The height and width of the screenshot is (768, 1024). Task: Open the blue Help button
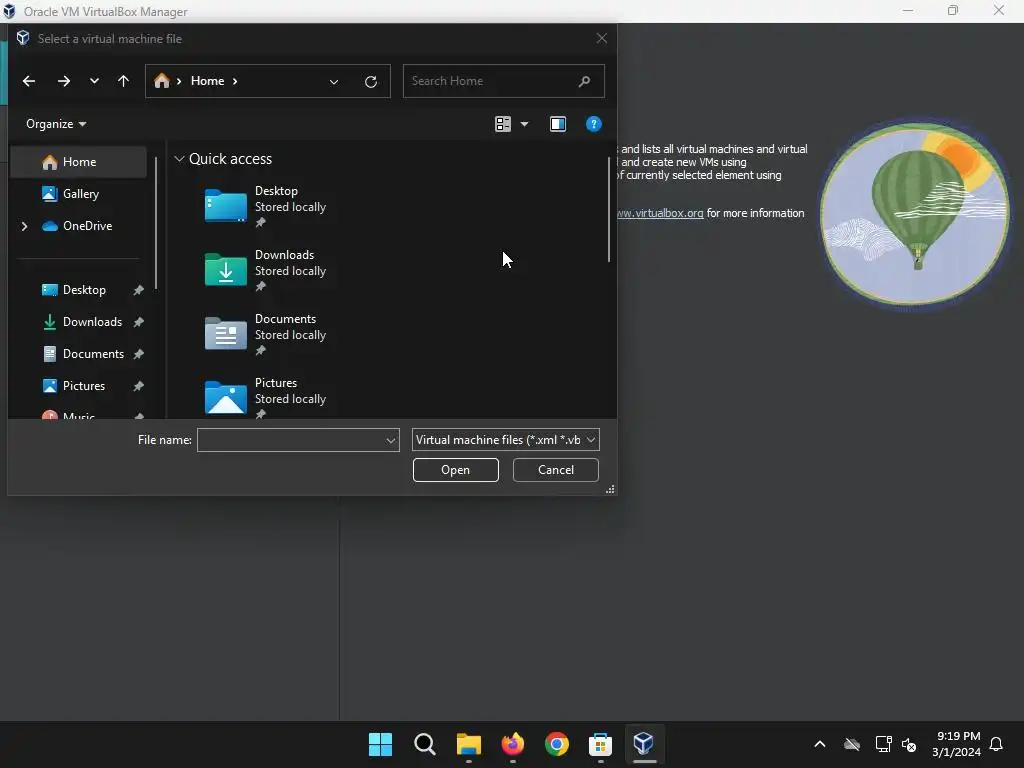(594, 124)
